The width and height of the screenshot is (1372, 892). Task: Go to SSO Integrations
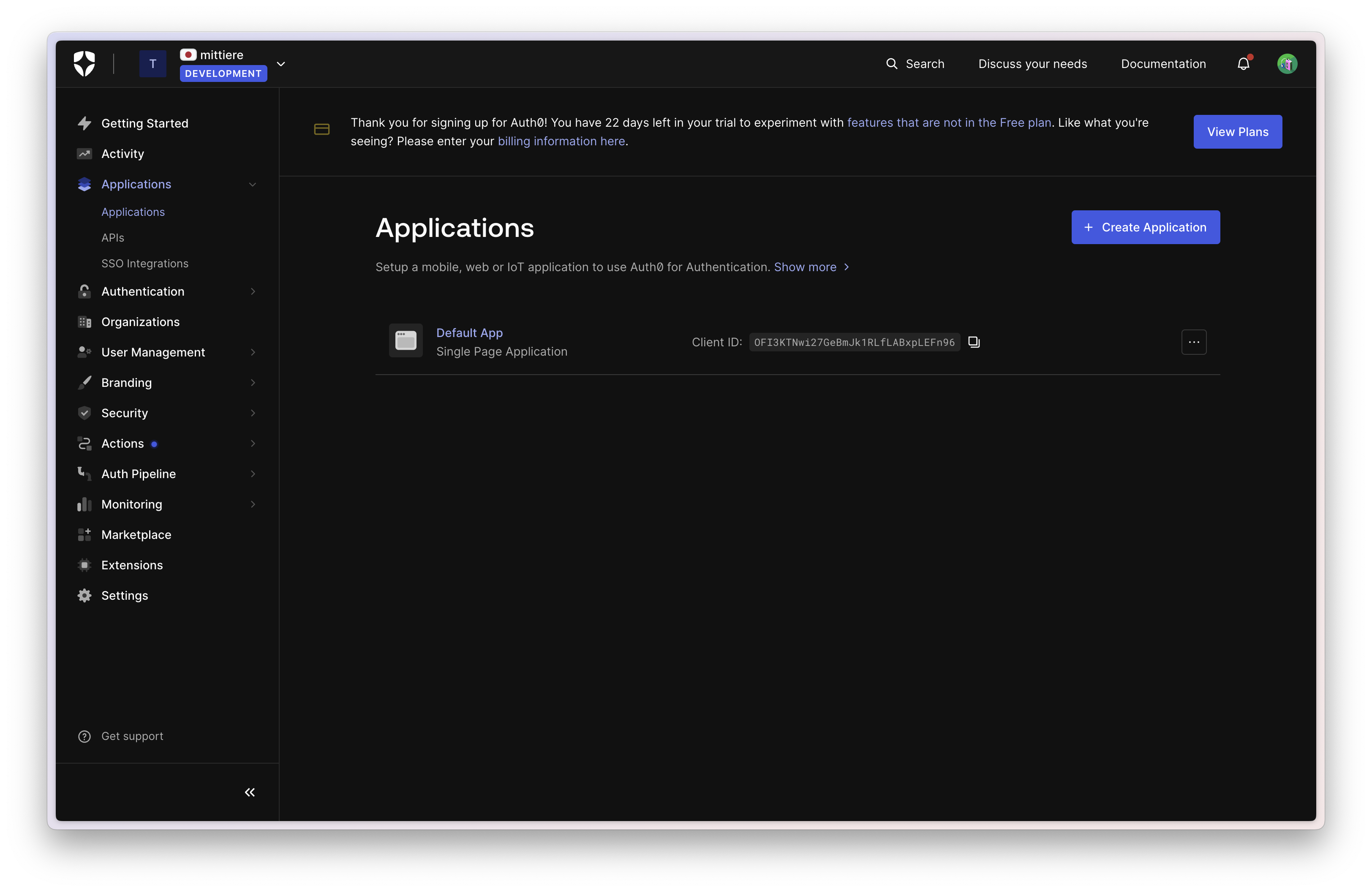(x=145, y=264)
